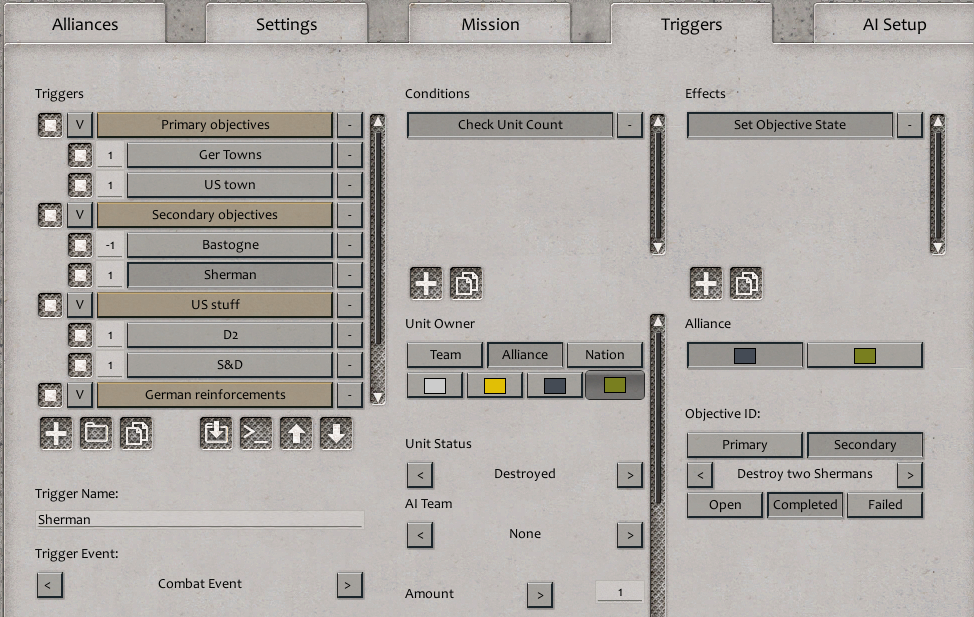This screenshot has width=974, height=617.
Task: Add a new trigger with the plus icon
Action: [x=56, y=434]
